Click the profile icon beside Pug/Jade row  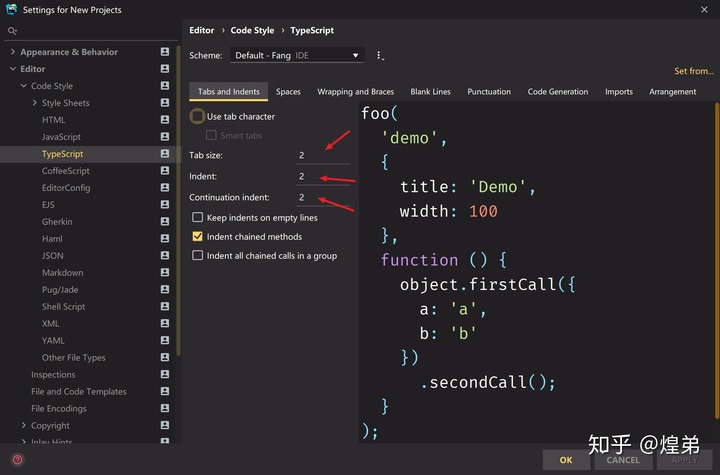(165, 289)
